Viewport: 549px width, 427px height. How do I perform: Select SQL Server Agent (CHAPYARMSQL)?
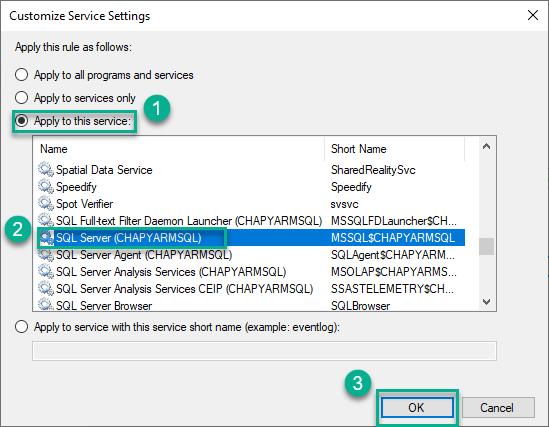(x=144, y=255)
